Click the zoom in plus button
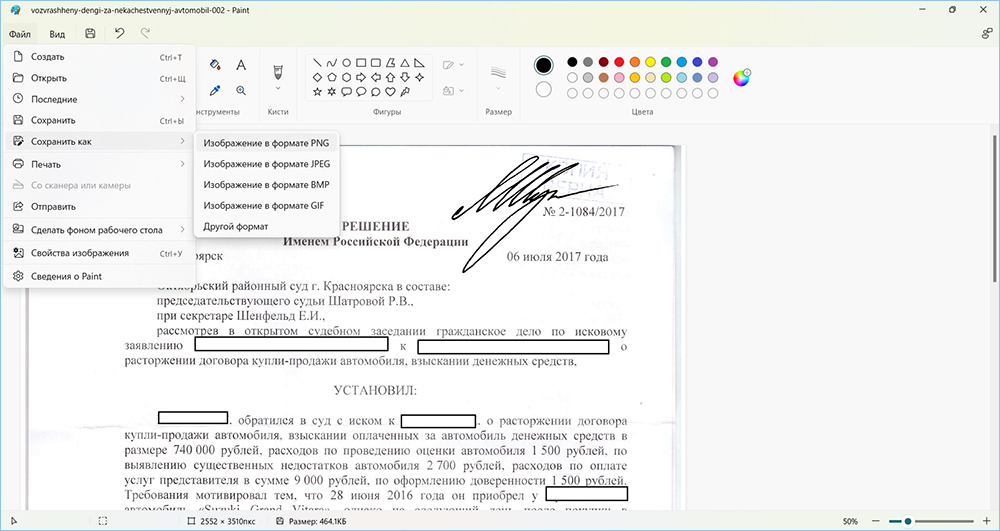1000x531 pixels. 985,521
